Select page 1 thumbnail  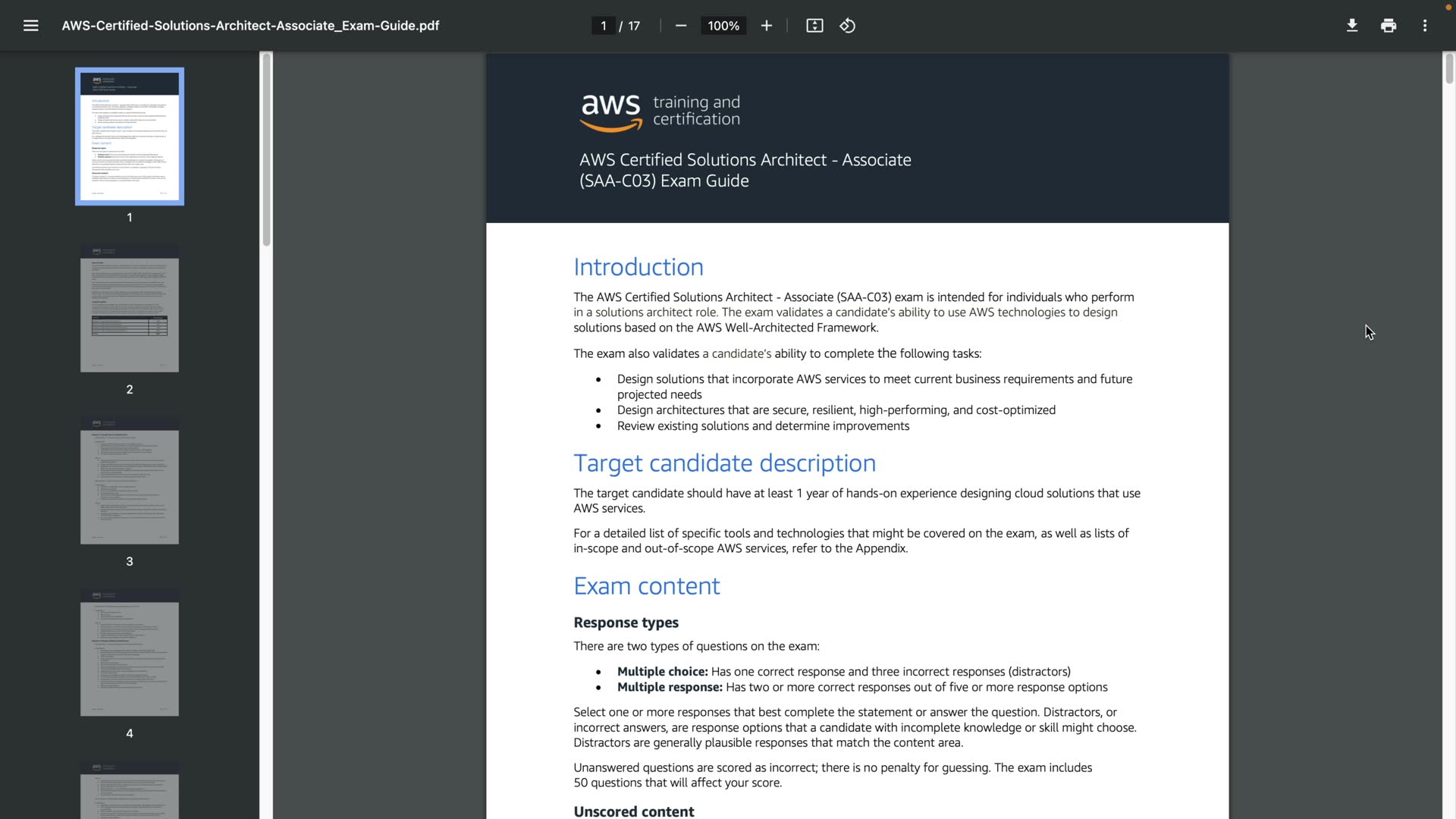[x=130, y=136]
